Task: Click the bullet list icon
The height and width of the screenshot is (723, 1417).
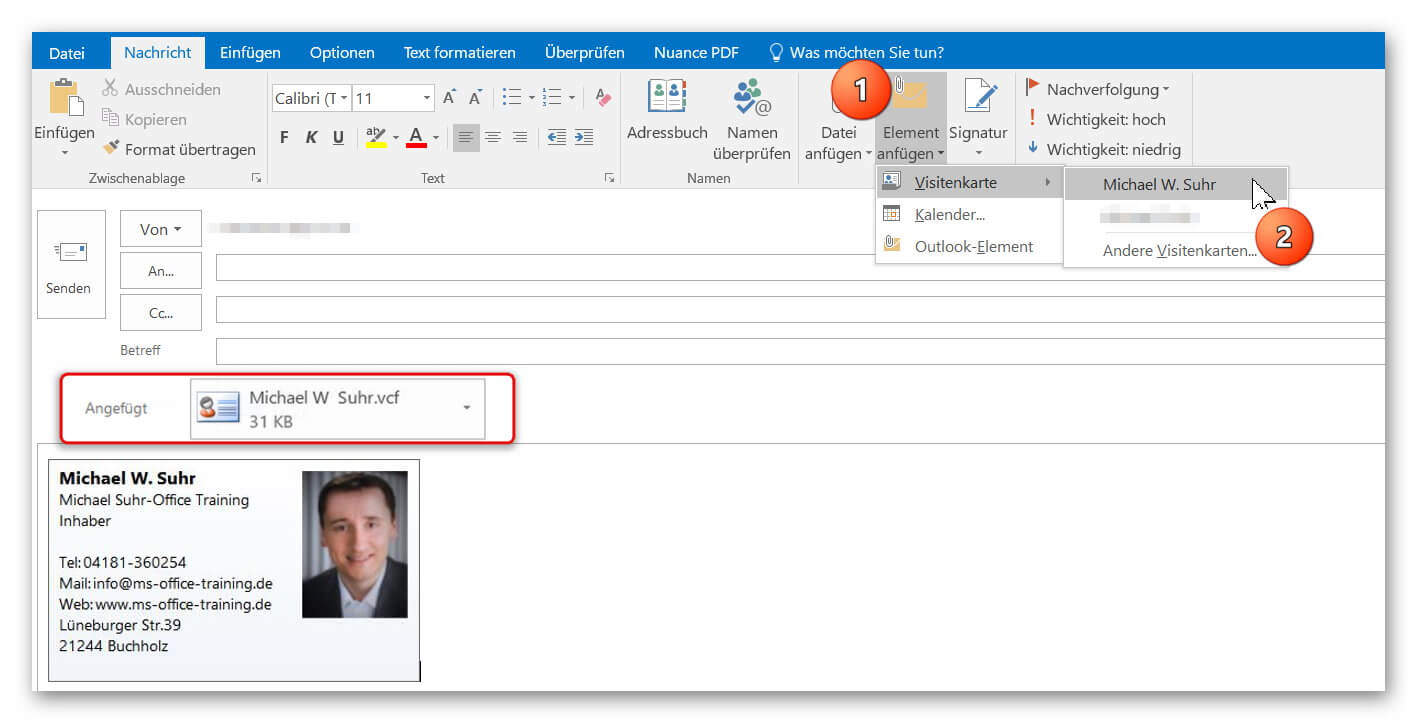Action: pyautogui.click(x=512, y=97)
